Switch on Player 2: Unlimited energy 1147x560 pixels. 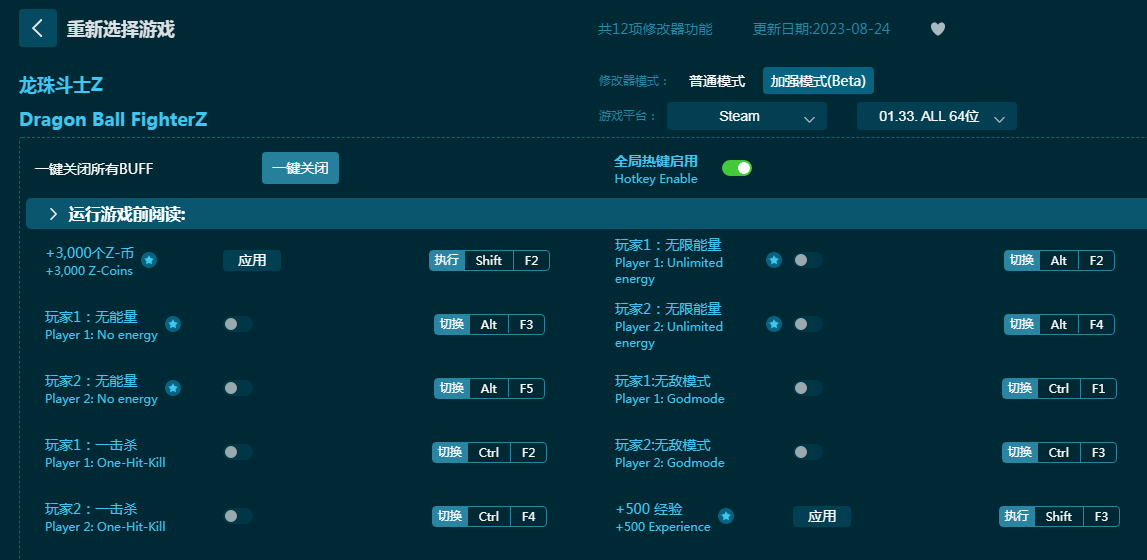pyautogui.click(x=808, y=324)
